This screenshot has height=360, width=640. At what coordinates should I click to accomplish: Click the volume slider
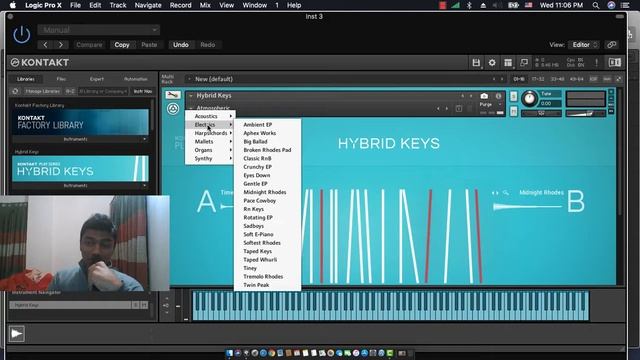click(585, 113)
